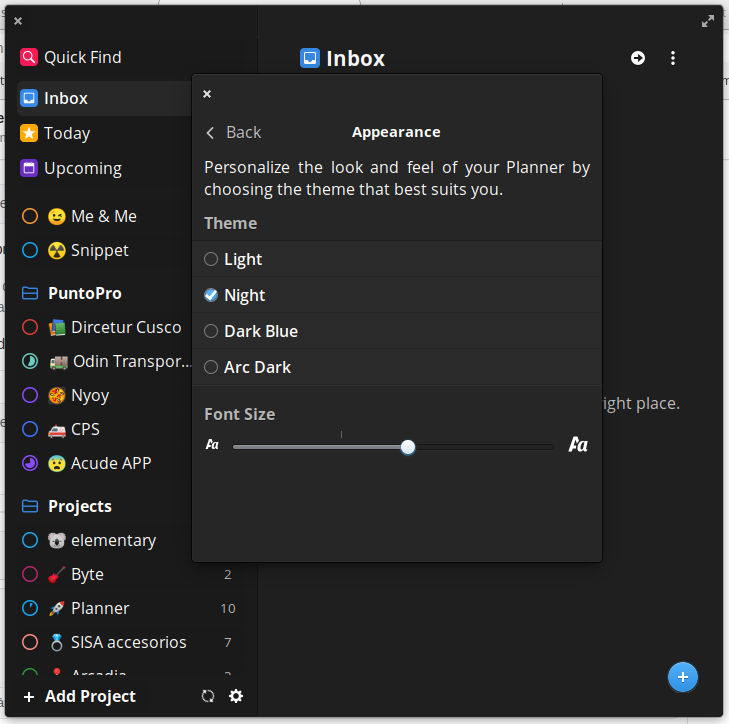Screen dimensions: 729x724
Task: Adjust the Font Size slider handle
Action: pos(408,447)
